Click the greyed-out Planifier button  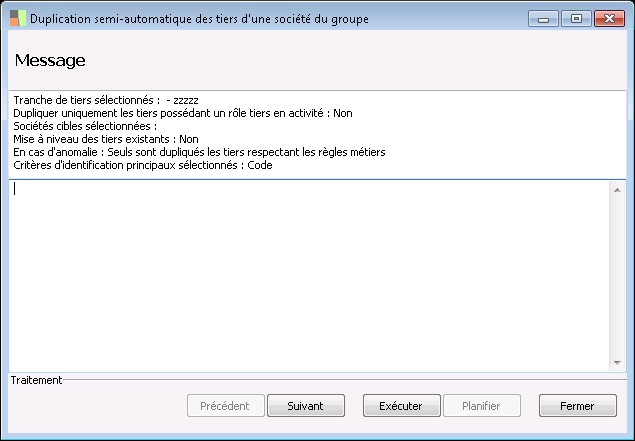point(481,406)
